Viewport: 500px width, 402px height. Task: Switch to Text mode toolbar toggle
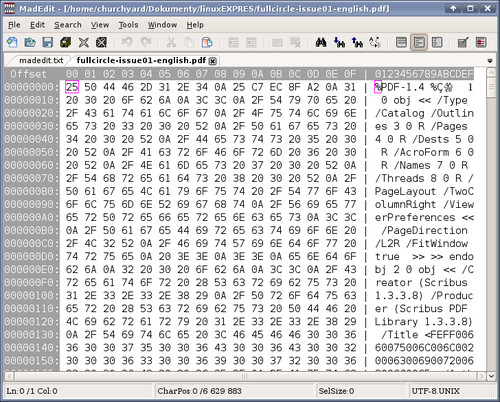point(401,42)
